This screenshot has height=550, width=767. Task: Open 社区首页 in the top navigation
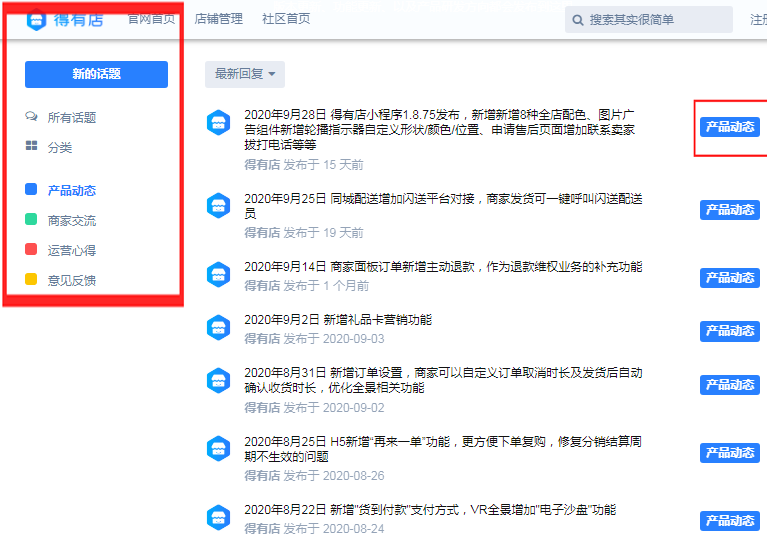[286, 19]
